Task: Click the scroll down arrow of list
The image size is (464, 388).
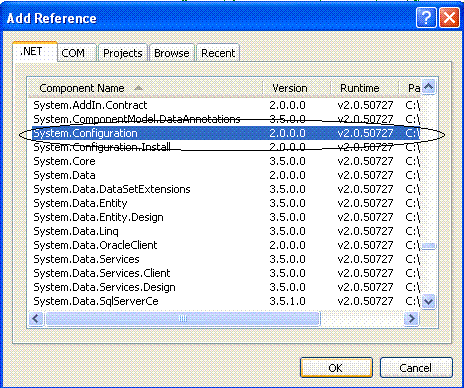Action: pyautogui.click(x=428, y=302)
